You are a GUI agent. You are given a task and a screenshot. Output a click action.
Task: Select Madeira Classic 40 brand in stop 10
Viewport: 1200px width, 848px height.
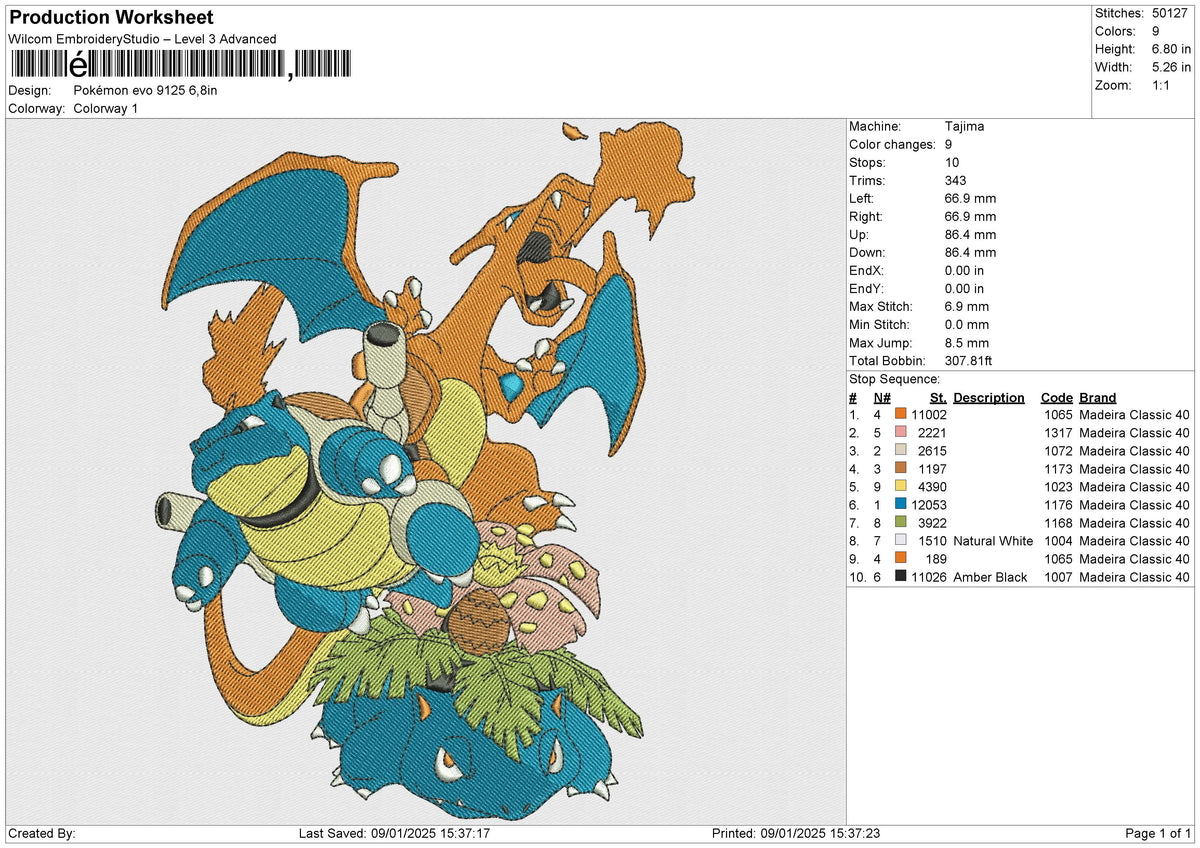point(1134,577)
